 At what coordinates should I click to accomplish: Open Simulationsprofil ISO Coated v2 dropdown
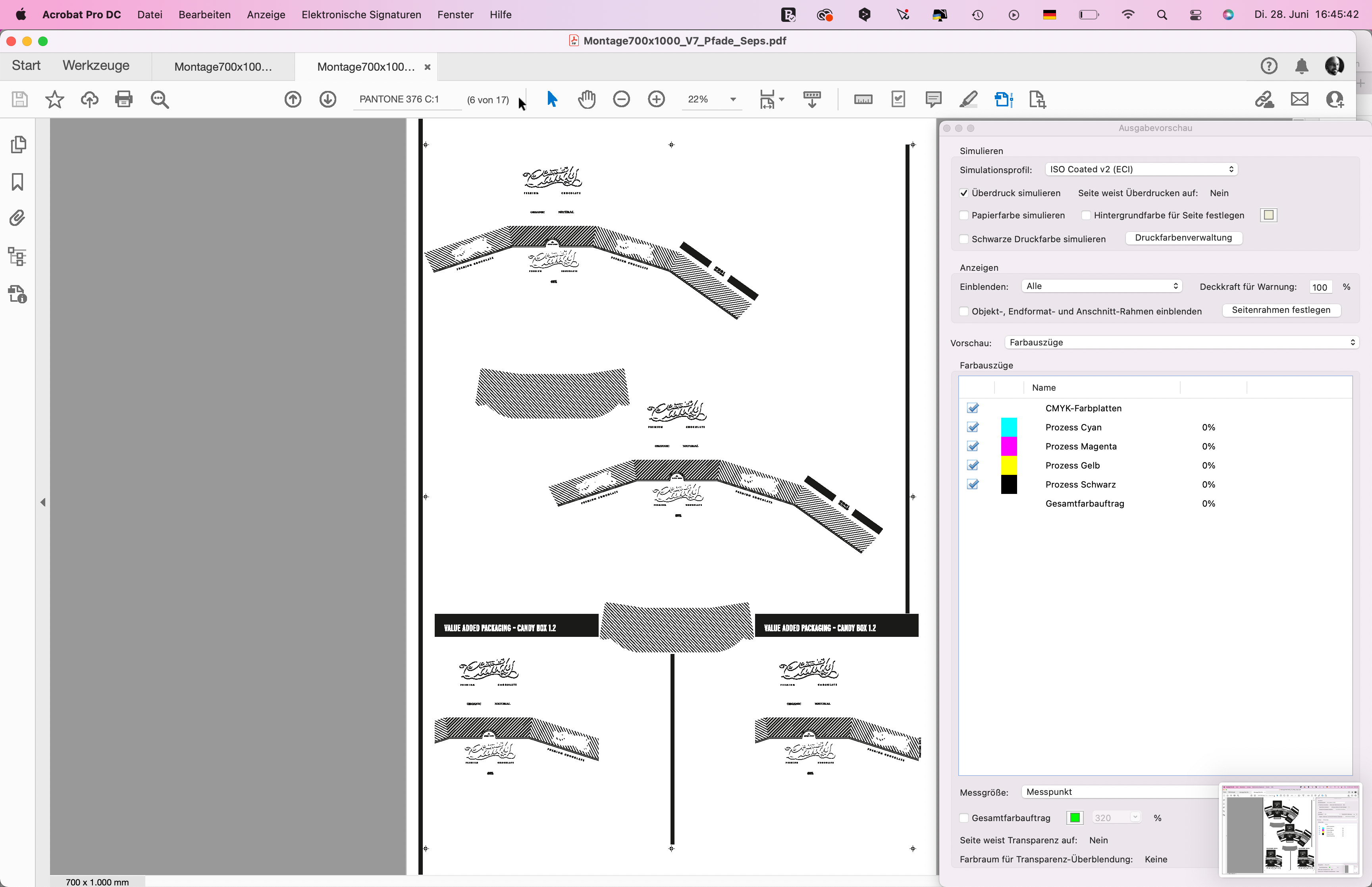1141,169
